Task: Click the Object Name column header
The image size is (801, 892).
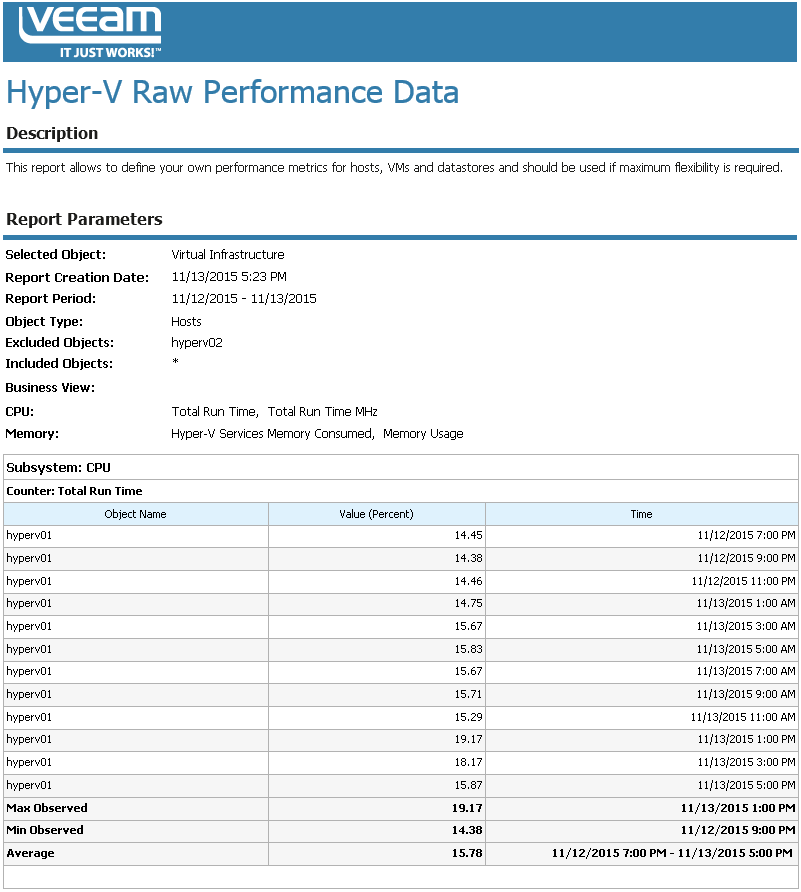Action: pyautogui.click(x=135, y=514)
